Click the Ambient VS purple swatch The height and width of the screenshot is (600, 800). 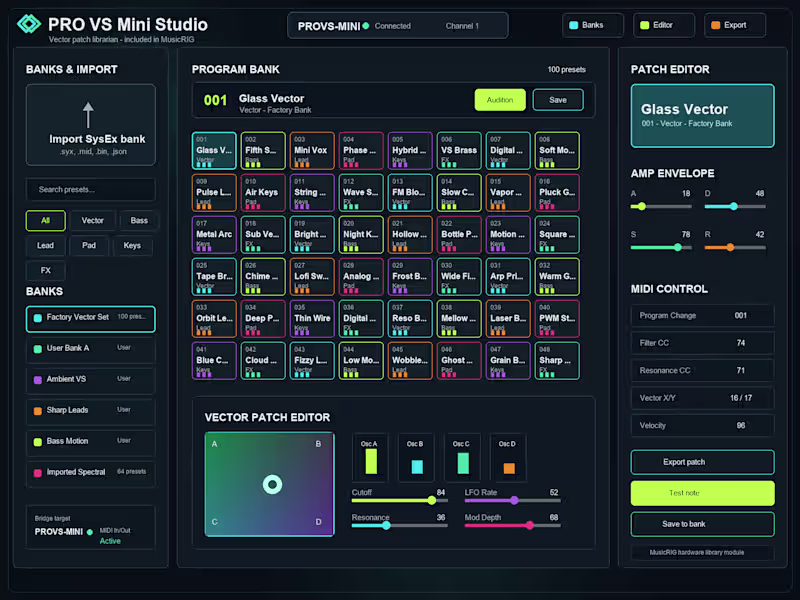click(x=38, y=380)
